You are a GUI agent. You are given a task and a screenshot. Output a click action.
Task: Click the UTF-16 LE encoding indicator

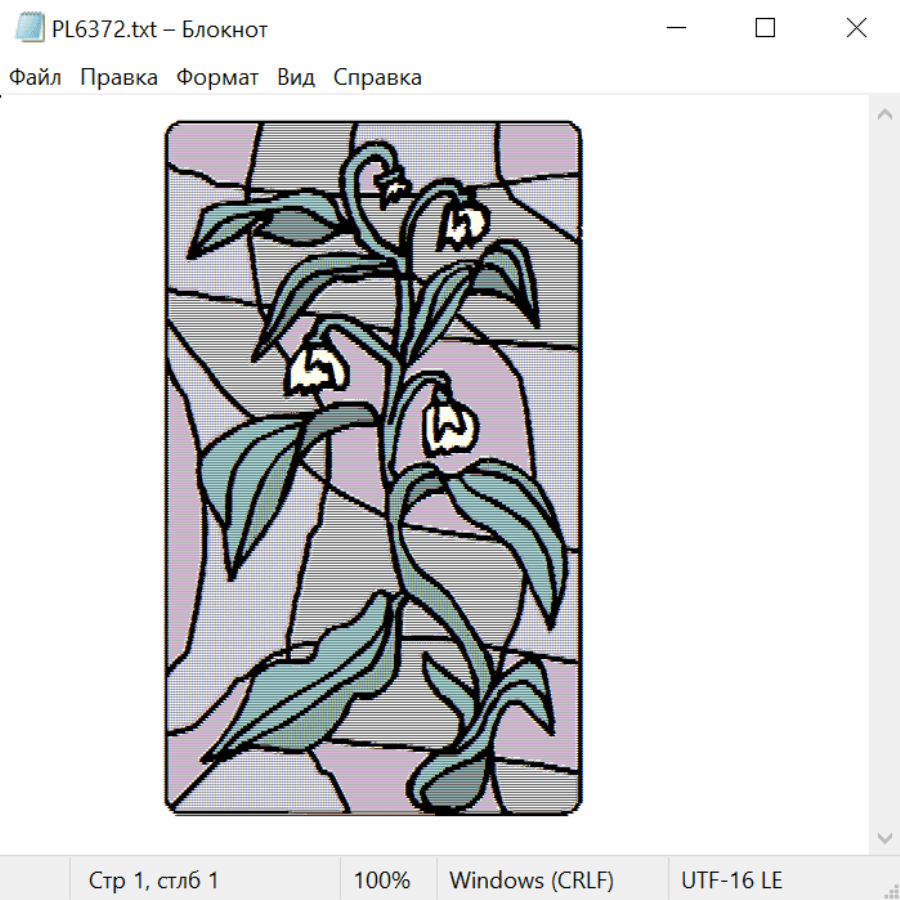(731, 880)
